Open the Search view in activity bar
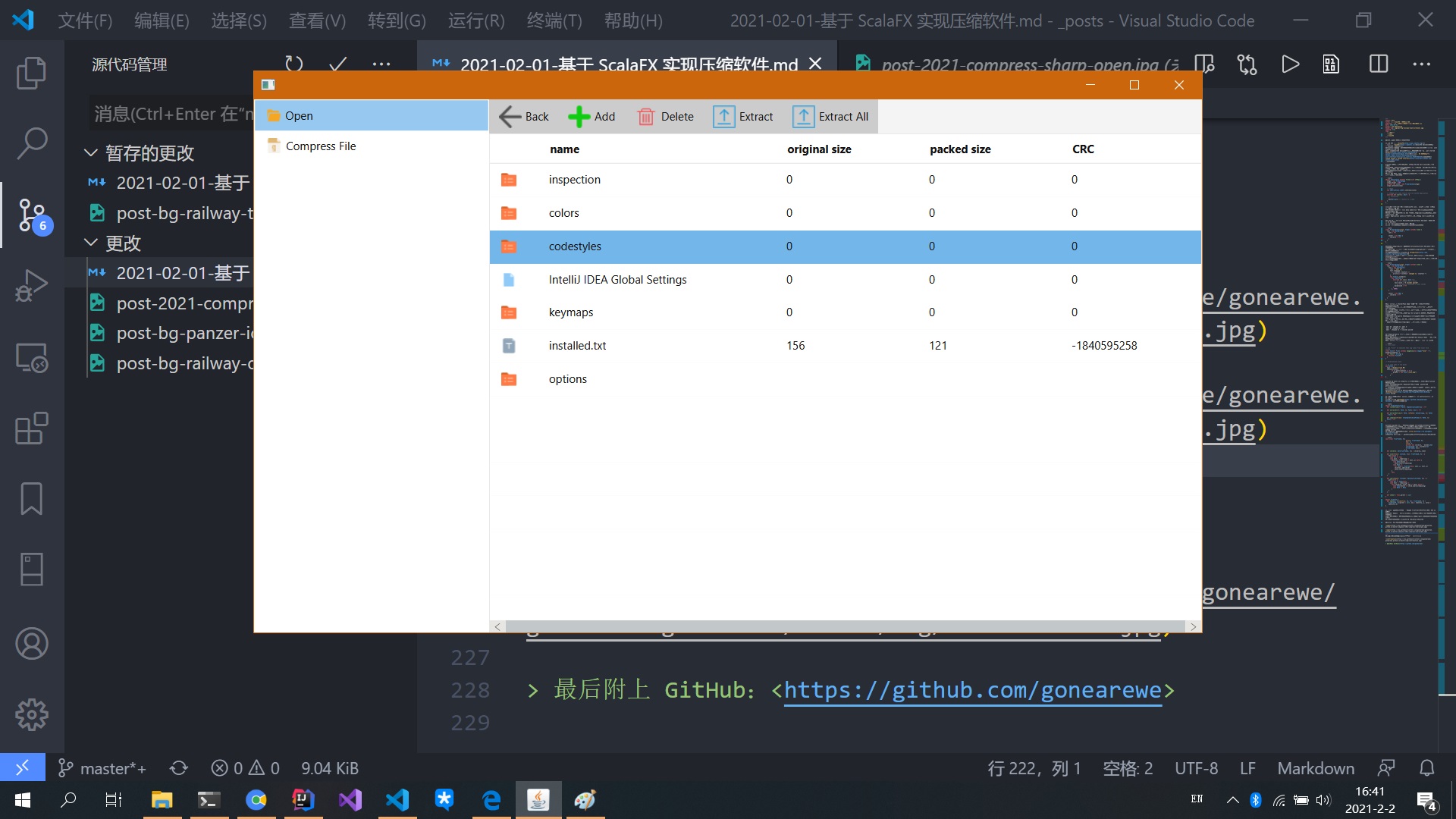Image resolution: width=1456 pixels, height=819 pixels. [x=31, y=143]
